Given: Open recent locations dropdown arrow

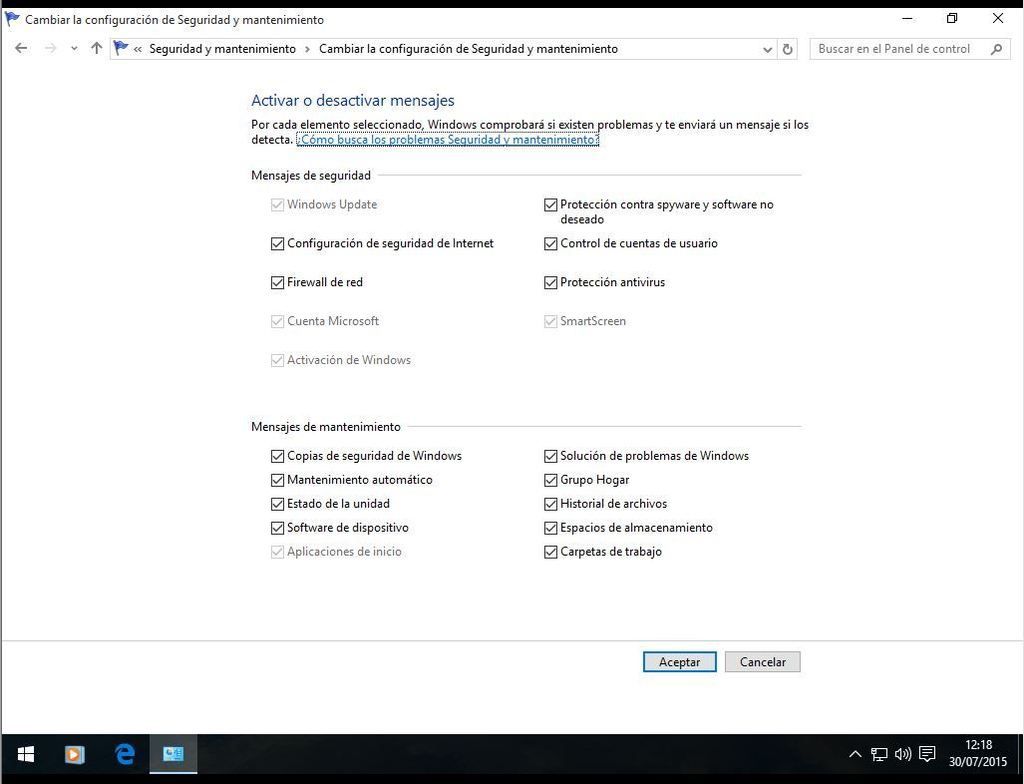Looking at the screenshot, I should click(74, 48).
